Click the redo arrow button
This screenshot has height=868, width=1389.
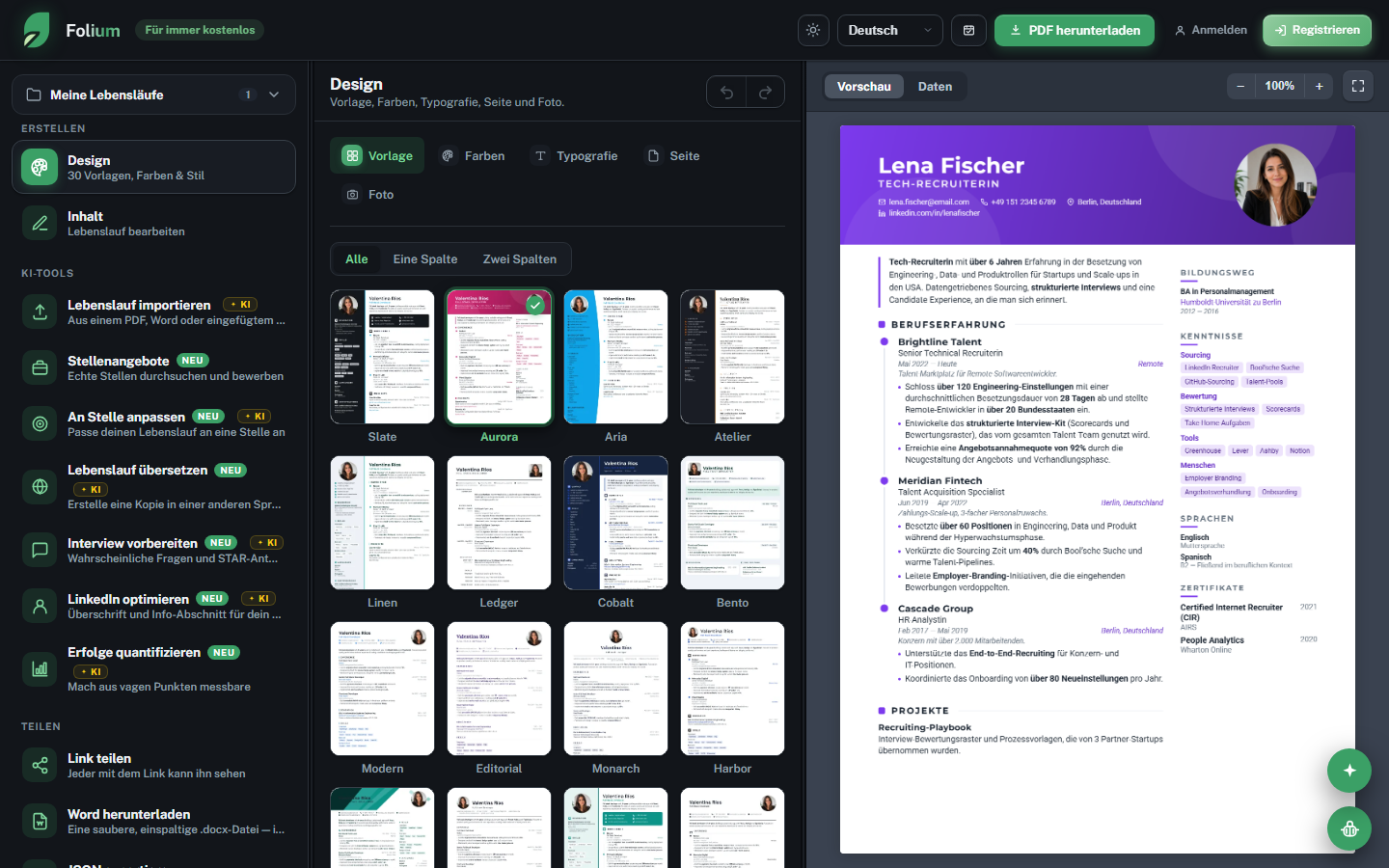pyautogui.click(x=765, y=92)
